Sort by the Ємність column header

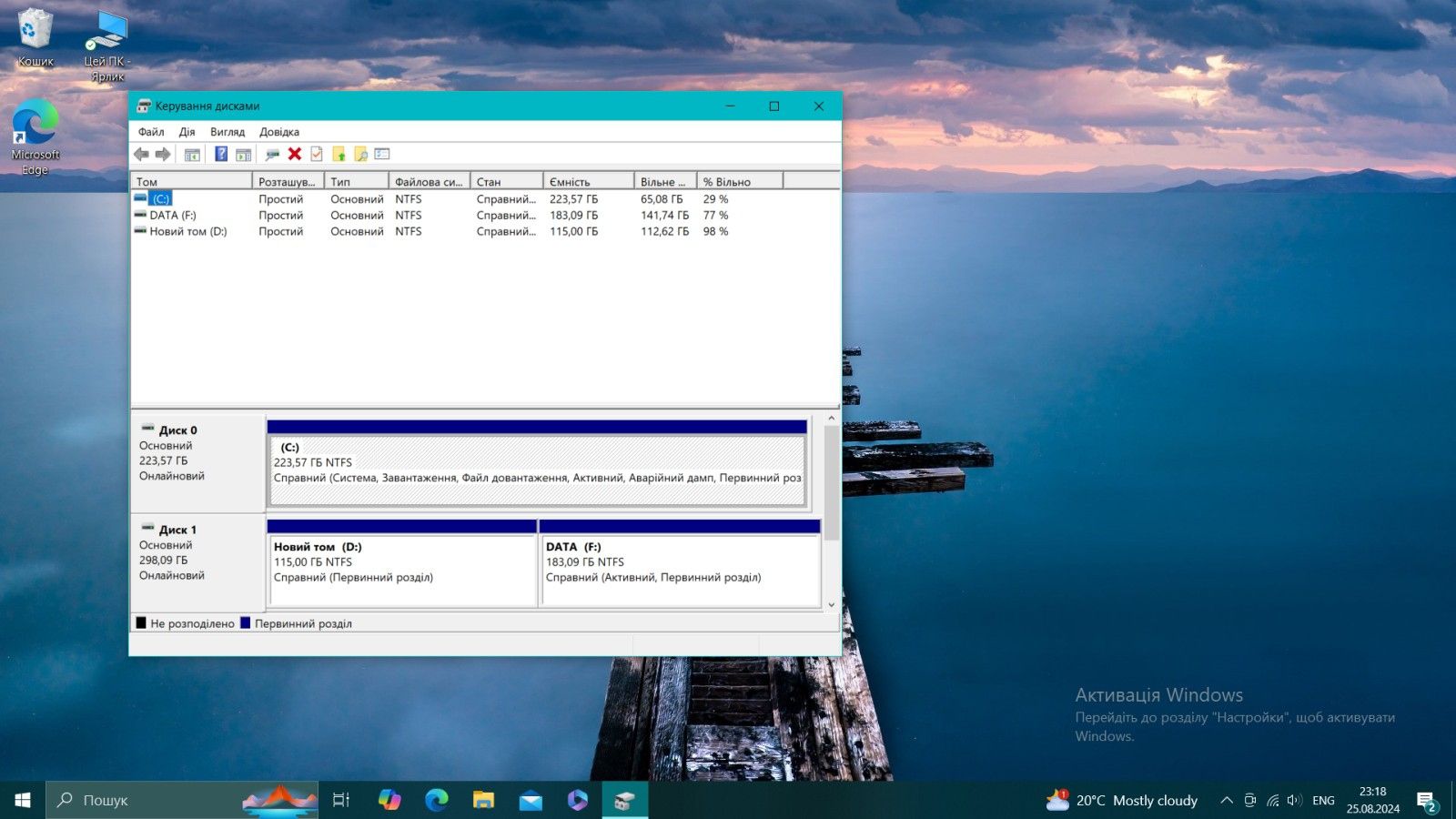(x=589, y=182)
